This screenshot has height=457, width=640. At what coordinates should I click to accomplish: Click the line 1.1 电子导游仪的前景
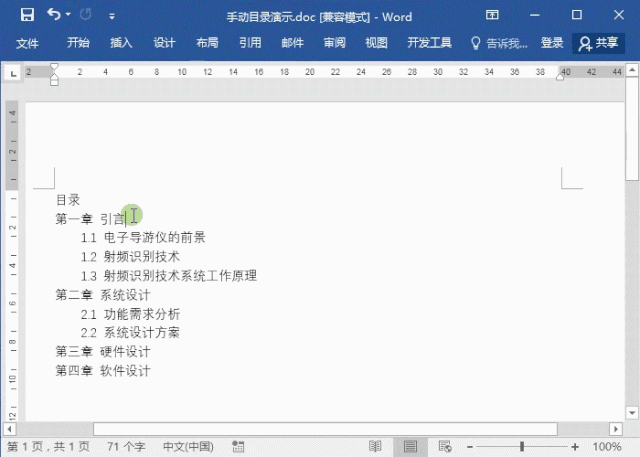[143, 237]
